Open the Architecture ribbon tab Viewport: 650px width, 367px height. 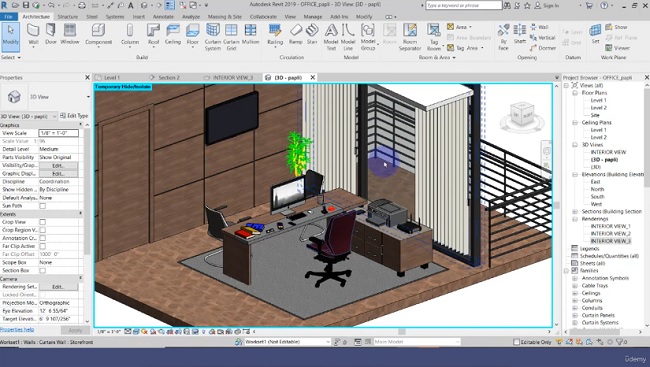[36, 17]
